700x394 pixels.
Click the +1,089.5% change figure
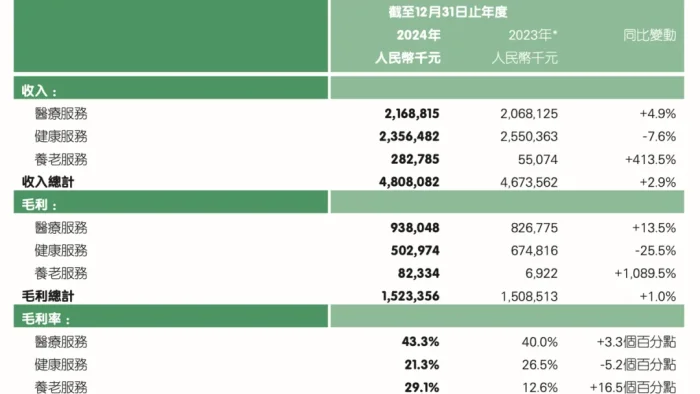point(645,273)
